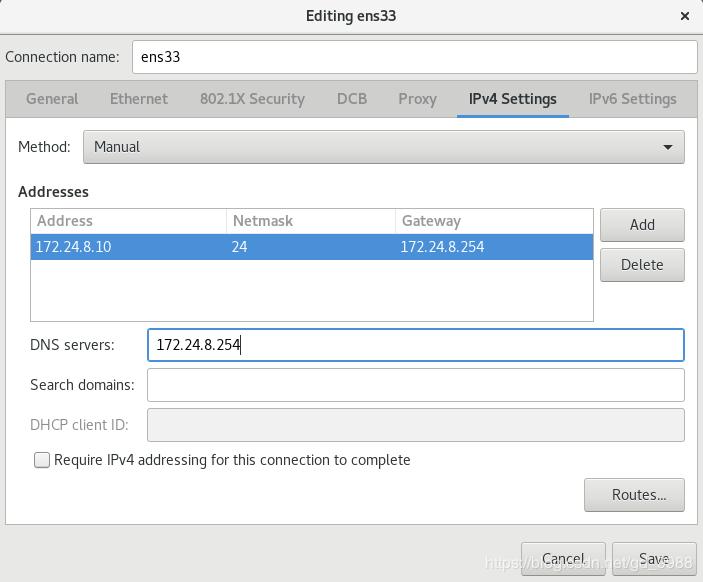The image size is (703, 582).
Task: Select the DCB tab
Action: click(x=352, y=99)
